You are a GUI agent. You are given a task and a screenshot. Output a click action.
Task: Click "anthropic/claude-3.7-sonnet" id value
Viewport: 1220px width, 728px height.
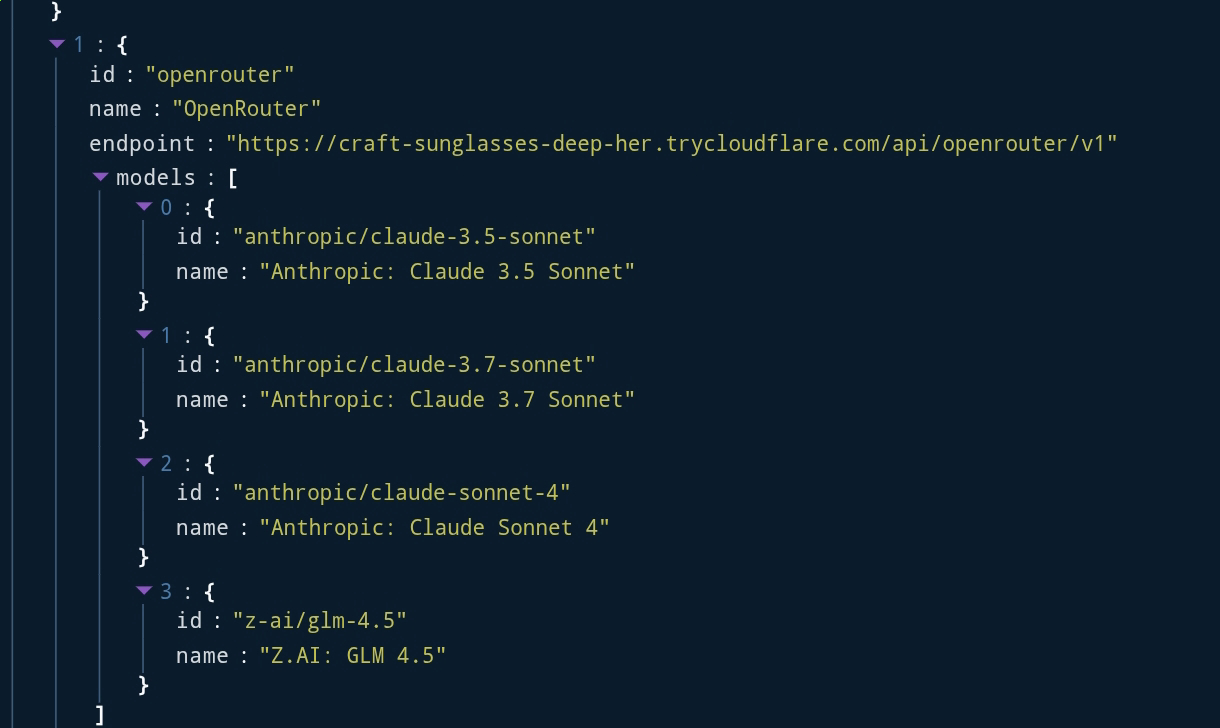coord(414,364)
